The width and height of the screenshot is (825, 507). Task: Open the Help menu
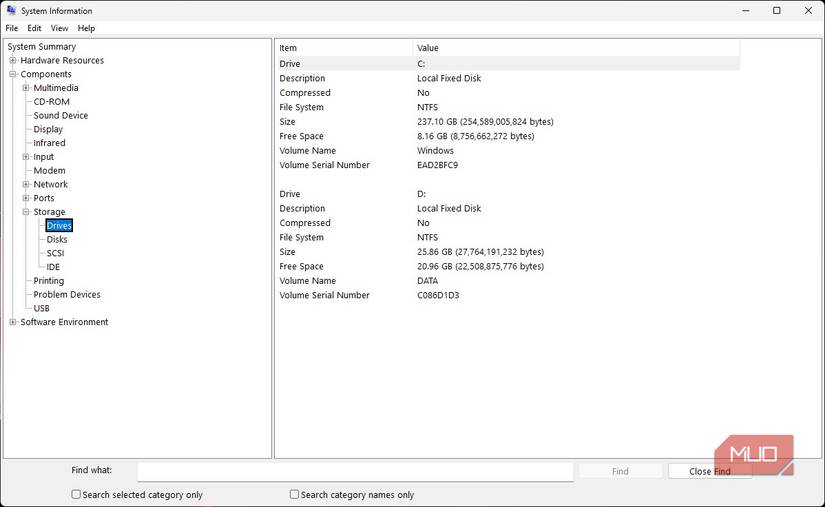pyautogui.click(x=86, y=28)
